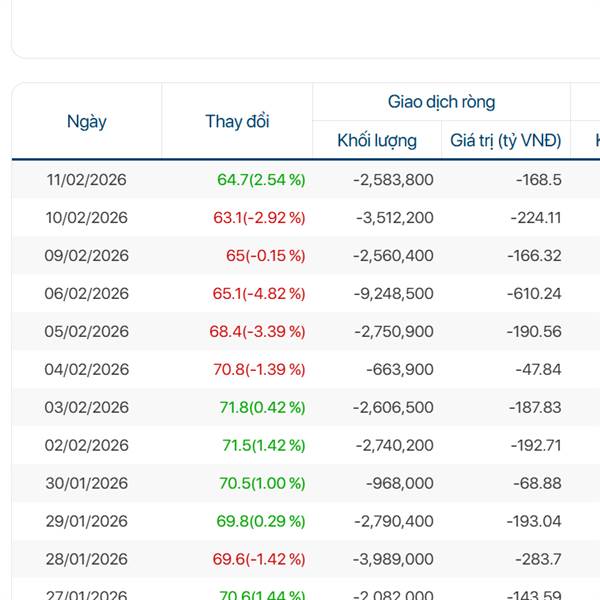Viewport: 600px width, 600px height.
Task: Click the 71.5(1.42 %) change value
Action: pyautogui.click(x=261, y=446)
